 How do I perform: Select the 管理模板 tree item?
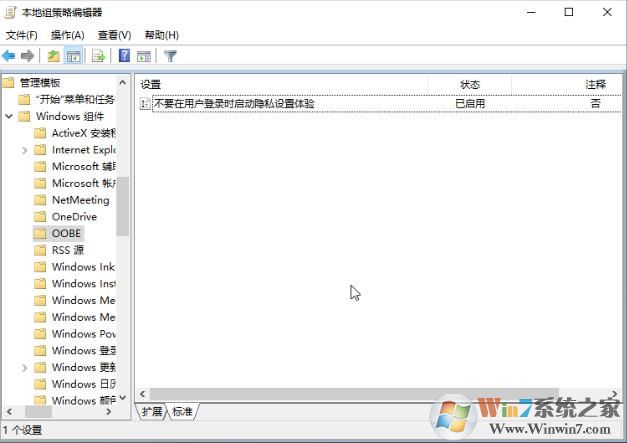40,83
